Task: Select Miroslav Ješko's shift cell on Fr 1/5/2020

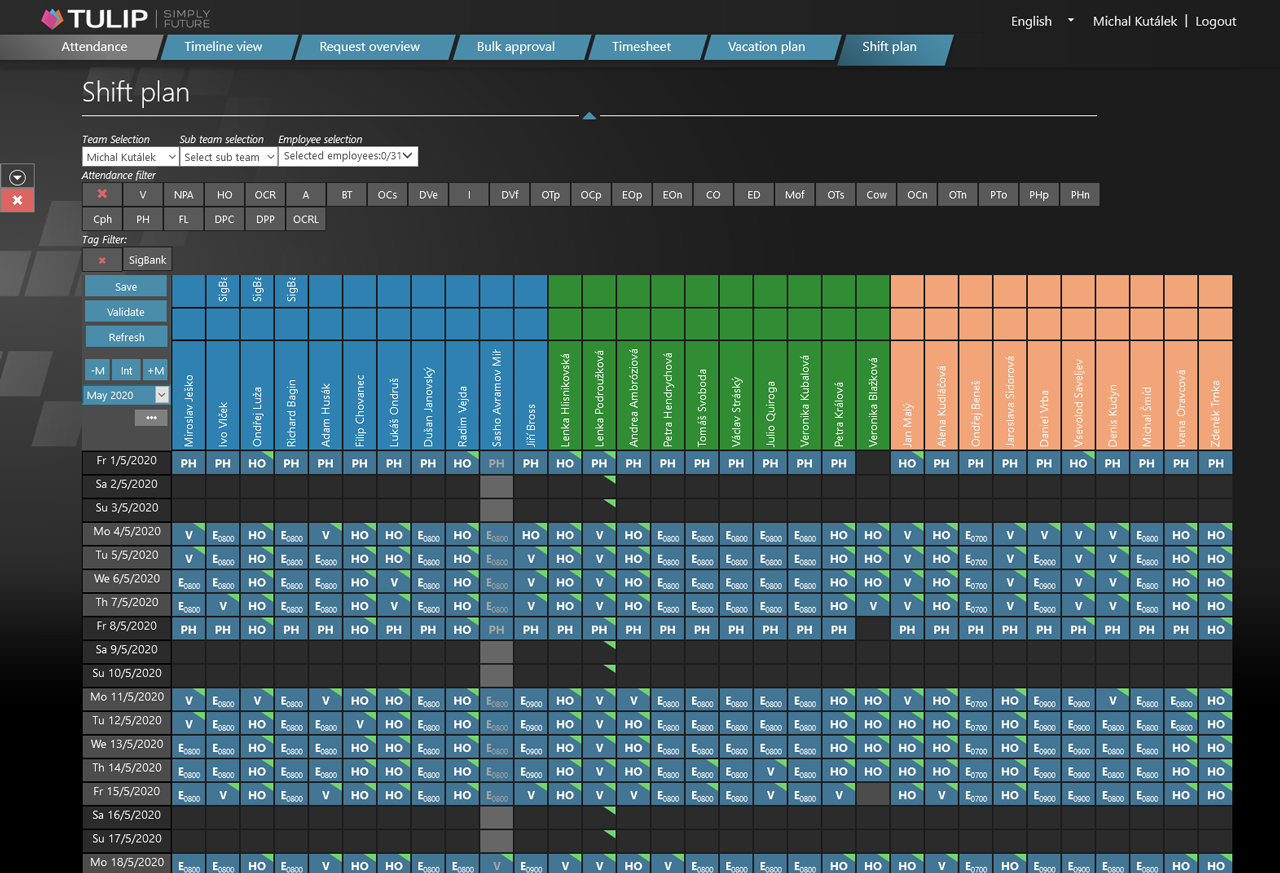Action: tap(189, 463)
